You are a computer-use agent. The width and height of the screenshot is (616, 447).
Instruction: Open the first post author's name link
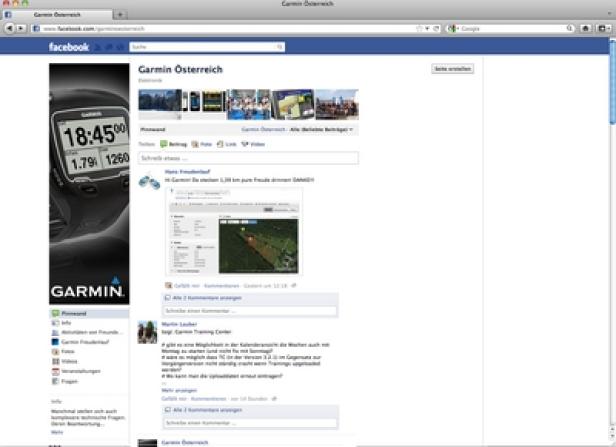[187, 172]
